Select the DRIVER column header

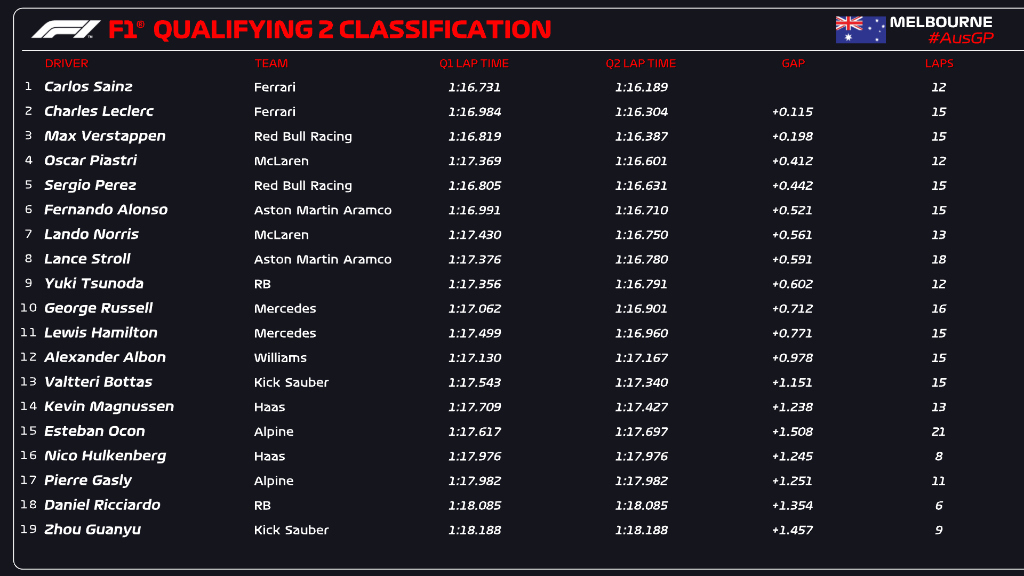(x=67, y=63)
